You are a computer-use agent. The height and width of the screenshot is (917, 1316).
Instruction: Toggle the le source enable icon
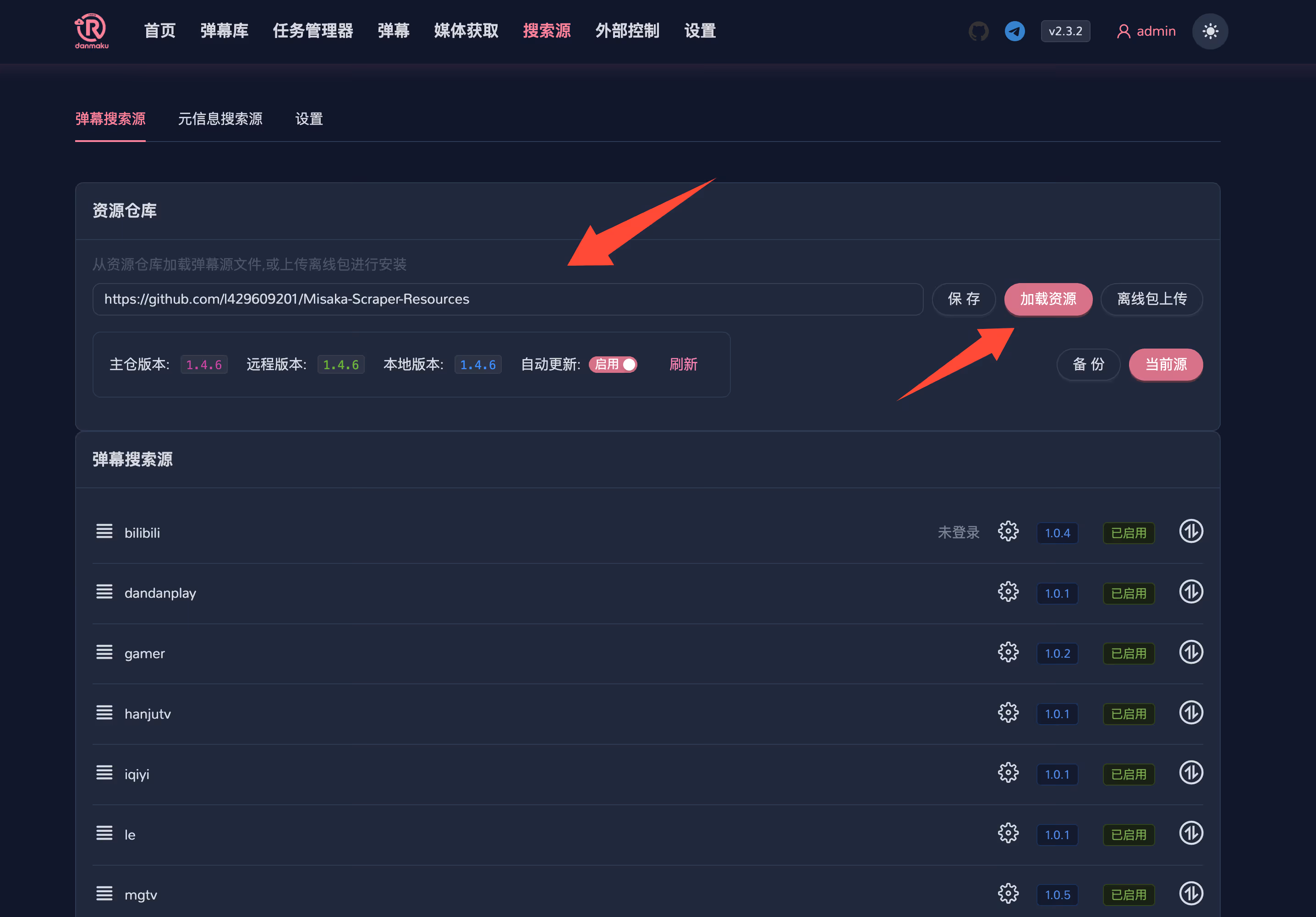[1190, 833]
